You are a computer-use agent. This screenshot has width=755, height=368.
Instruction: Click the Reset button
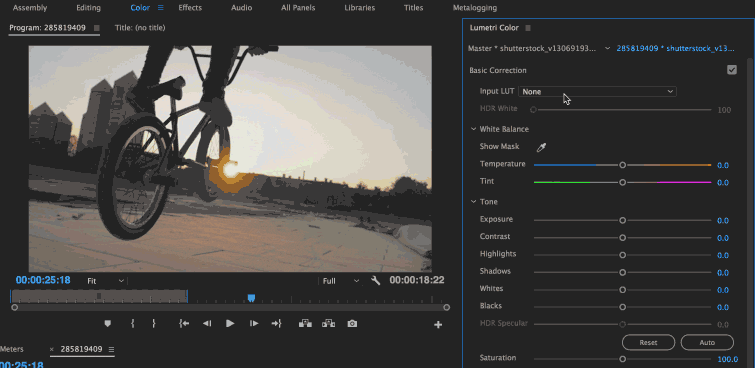tap(648, 342)
